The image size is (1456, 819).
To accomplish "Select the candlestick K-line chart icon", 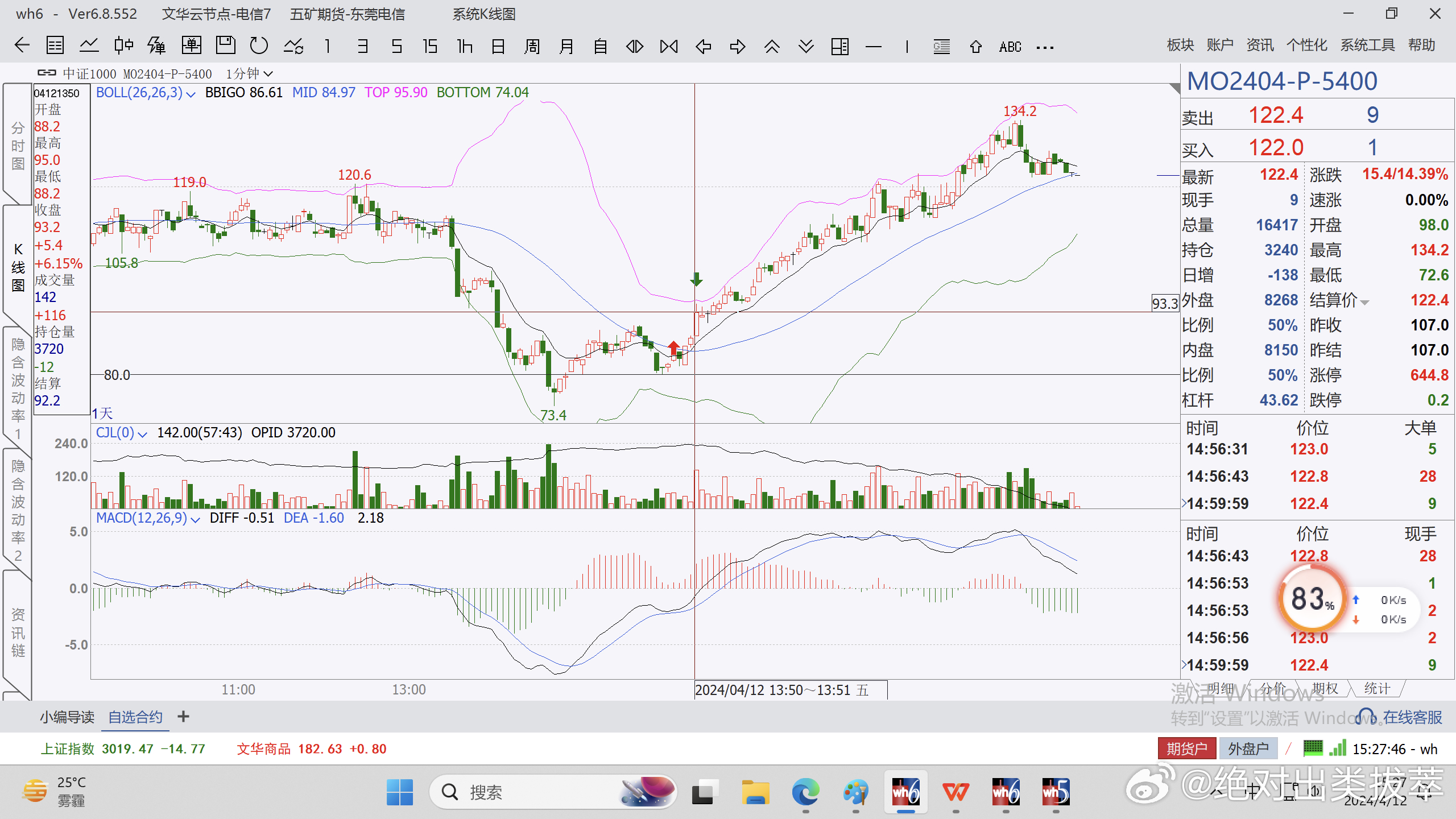I will pos(123,45).
